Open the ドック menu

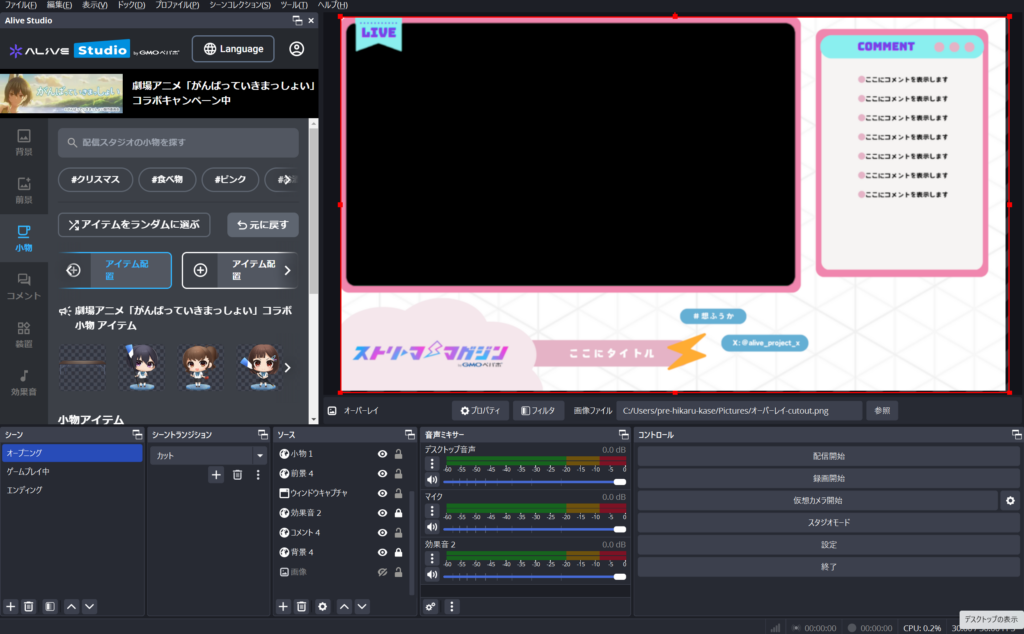click(131, 5)
